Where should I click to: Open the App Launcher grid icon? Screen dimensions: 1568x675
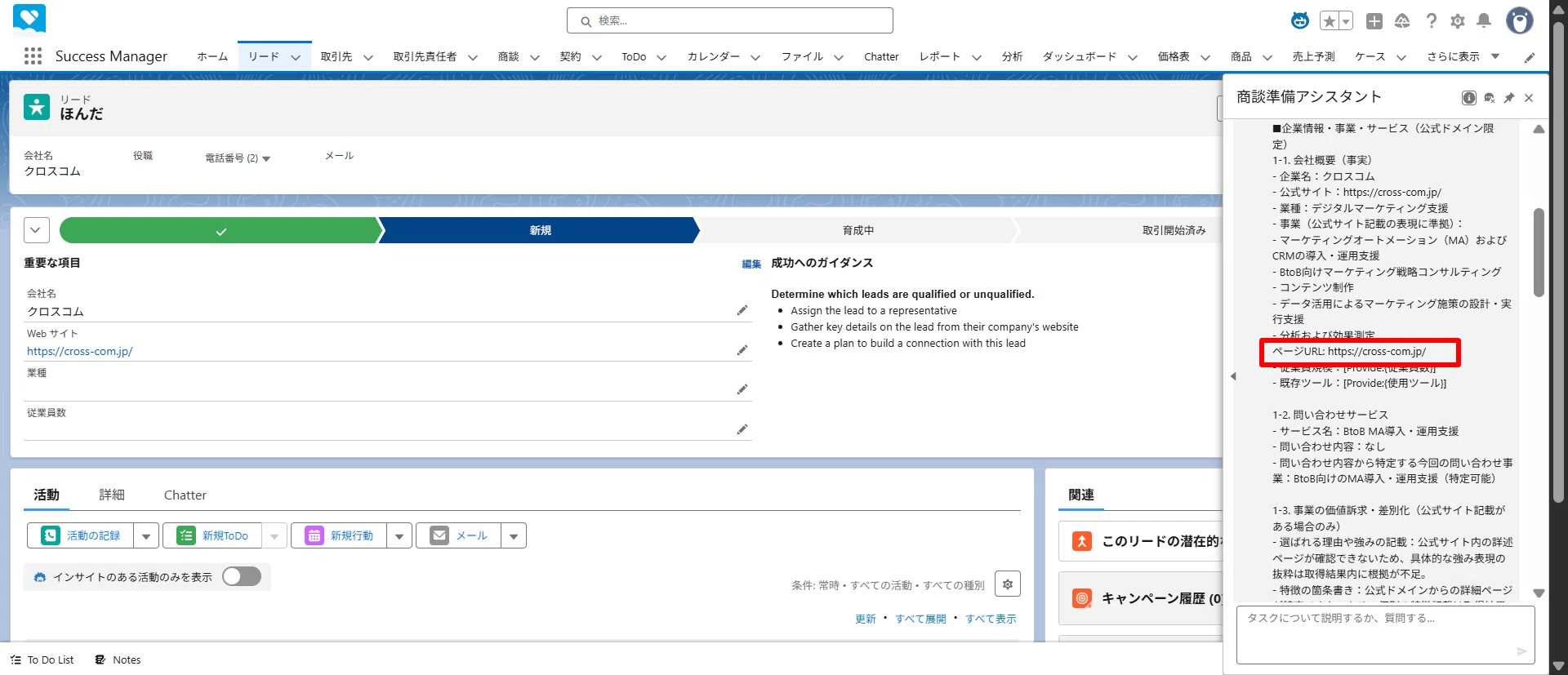33,56
